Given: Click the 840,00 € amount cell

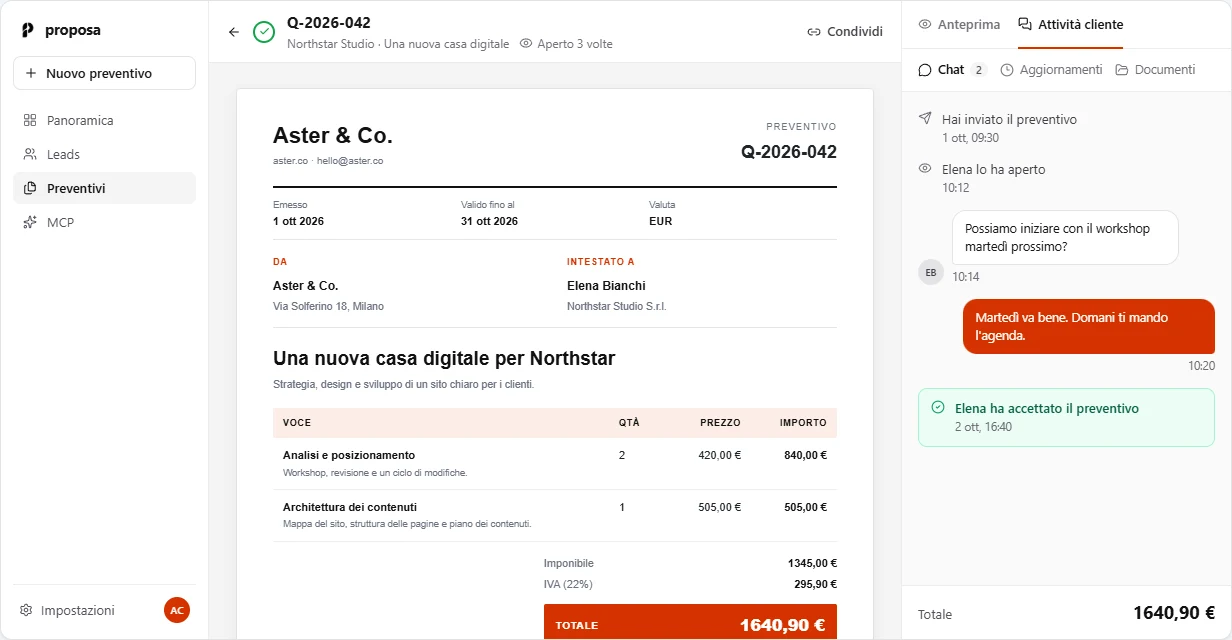Looking at the screenshot, I should (805, 455).
